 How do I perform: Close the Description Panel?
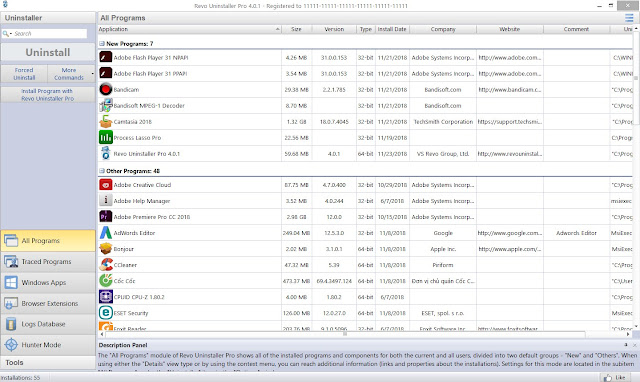(635, 345)
